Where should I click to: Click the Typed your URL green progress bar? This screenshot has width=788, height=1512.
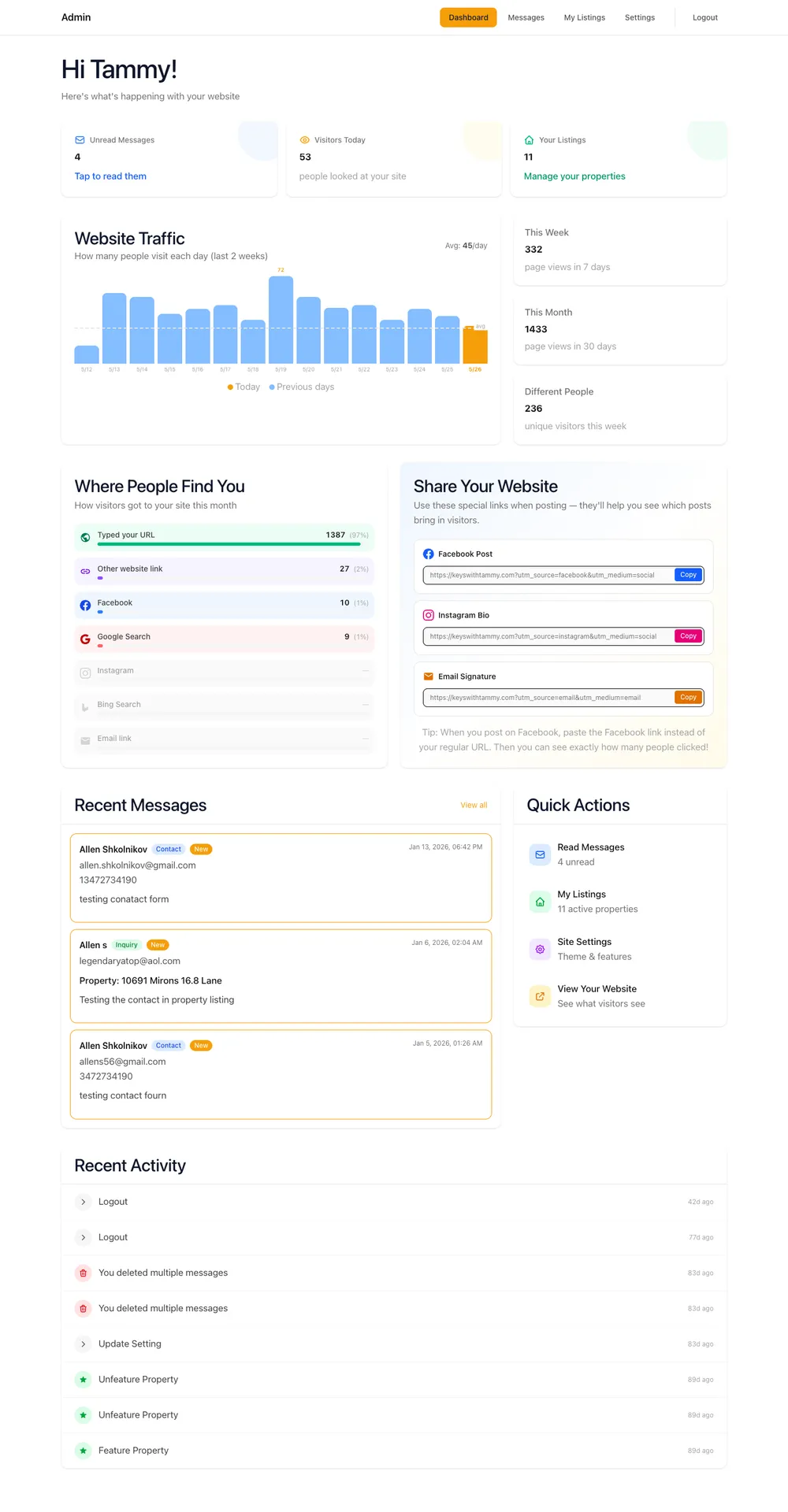pyautogui.click(x=229, y=544)
